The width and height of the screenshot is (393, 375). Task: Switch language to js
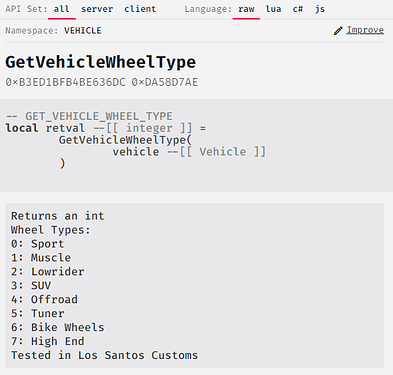[x=320, y=9]
